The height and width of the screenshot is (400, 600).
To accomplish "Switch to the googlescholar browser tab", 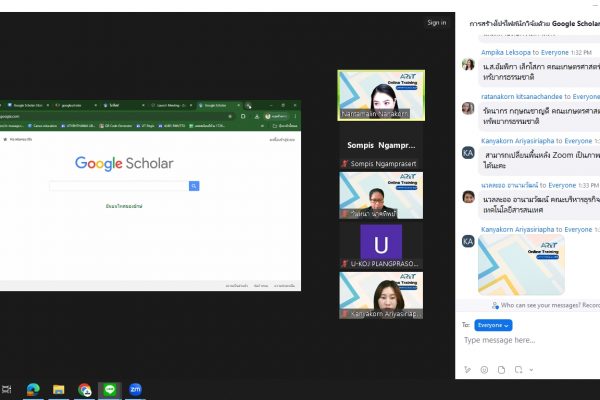I will pyautogui.click(x=75, y=105).
